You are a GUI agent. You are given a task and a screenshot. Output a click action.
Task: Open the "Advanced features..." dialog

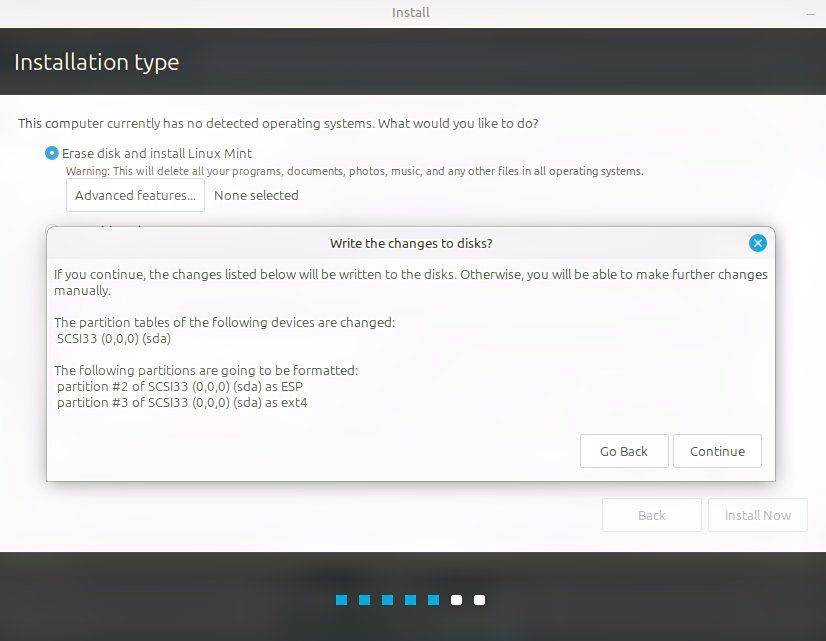point(135,195)
